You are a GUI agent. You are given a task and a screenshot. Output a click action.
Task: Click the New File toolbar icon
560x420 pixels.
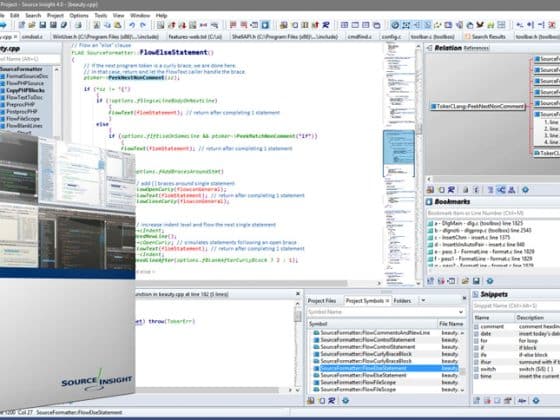click(x=22, y=25)
